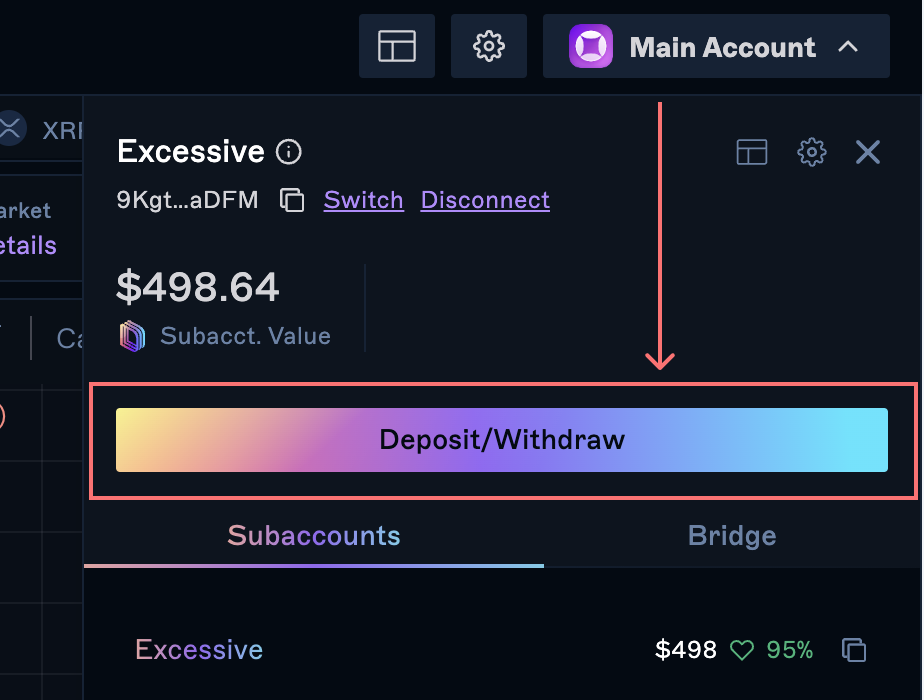Open panel layout icon in account popup
The image size is (924, 700).
pyautogui.click(x=752, y=152)
